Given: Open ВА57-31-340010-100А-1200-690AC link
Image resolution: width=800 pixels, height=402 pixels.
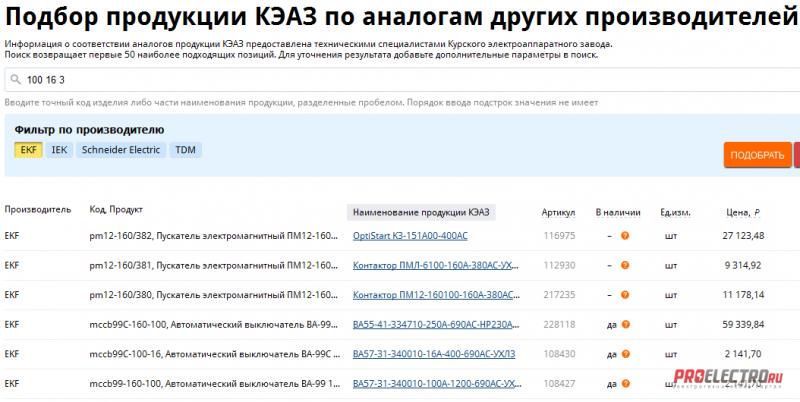Looking at the screenshot, I should (x=436, y=384).
